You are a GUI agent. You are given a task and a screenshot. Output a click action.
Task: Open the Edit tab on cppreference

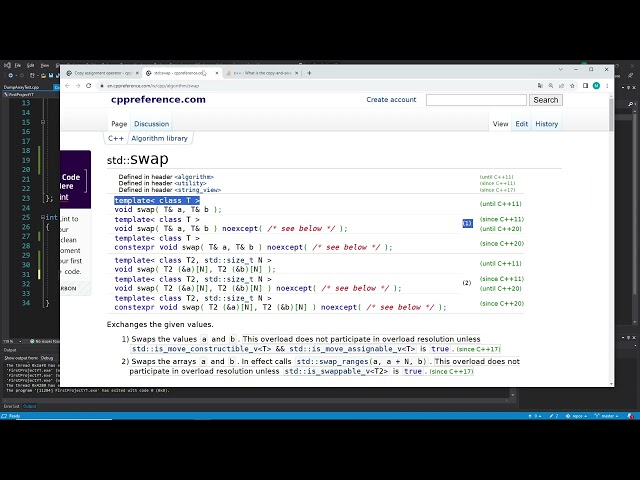point(522,124)
